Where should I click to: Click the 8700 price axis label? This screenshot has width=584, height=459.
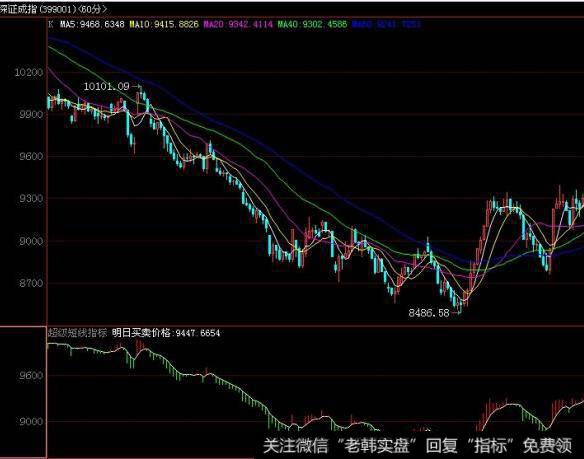point(31,283)
